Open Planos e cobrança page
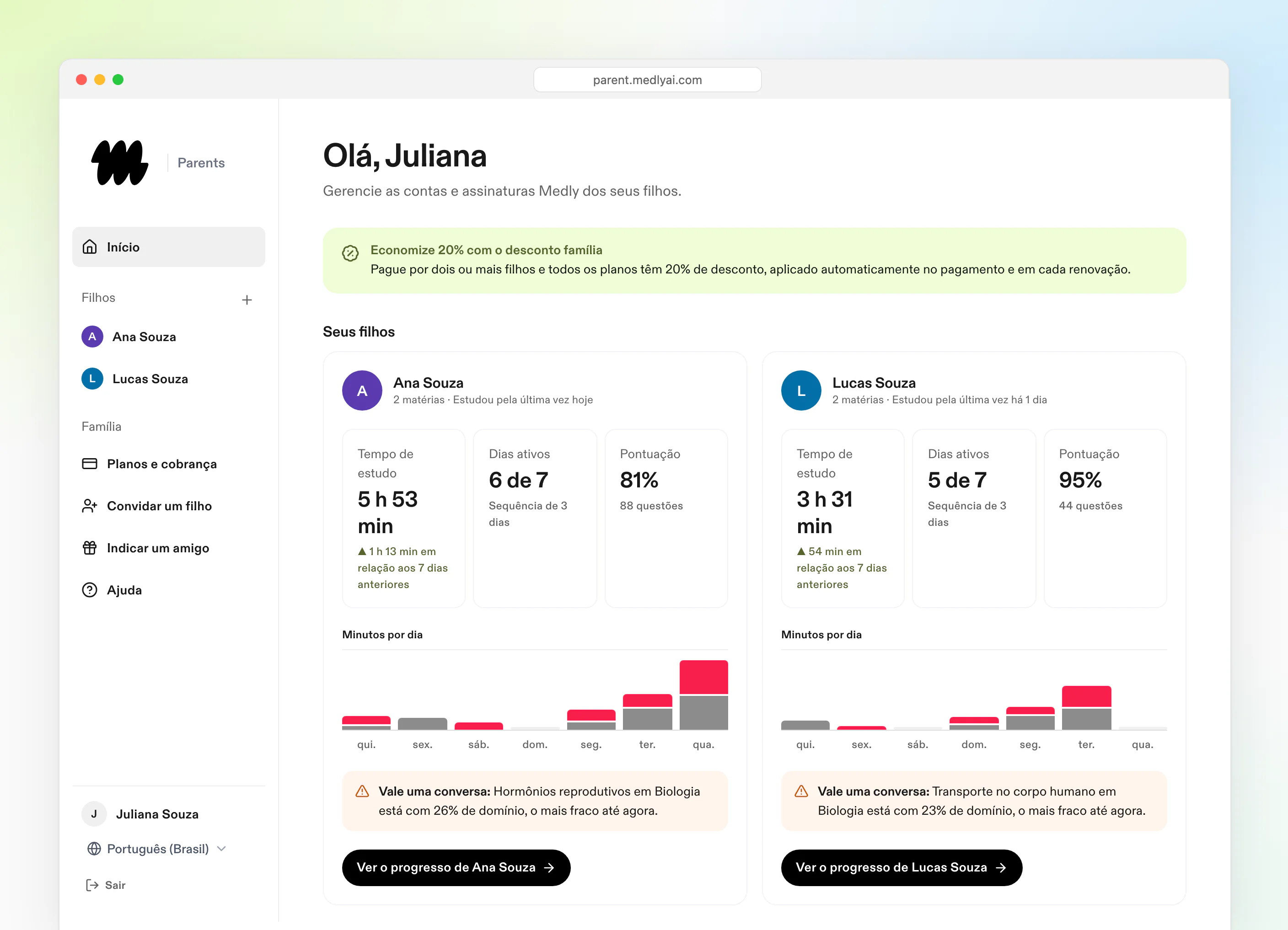The width and height of the screenshot is (1288, 930). coord(169,464)
